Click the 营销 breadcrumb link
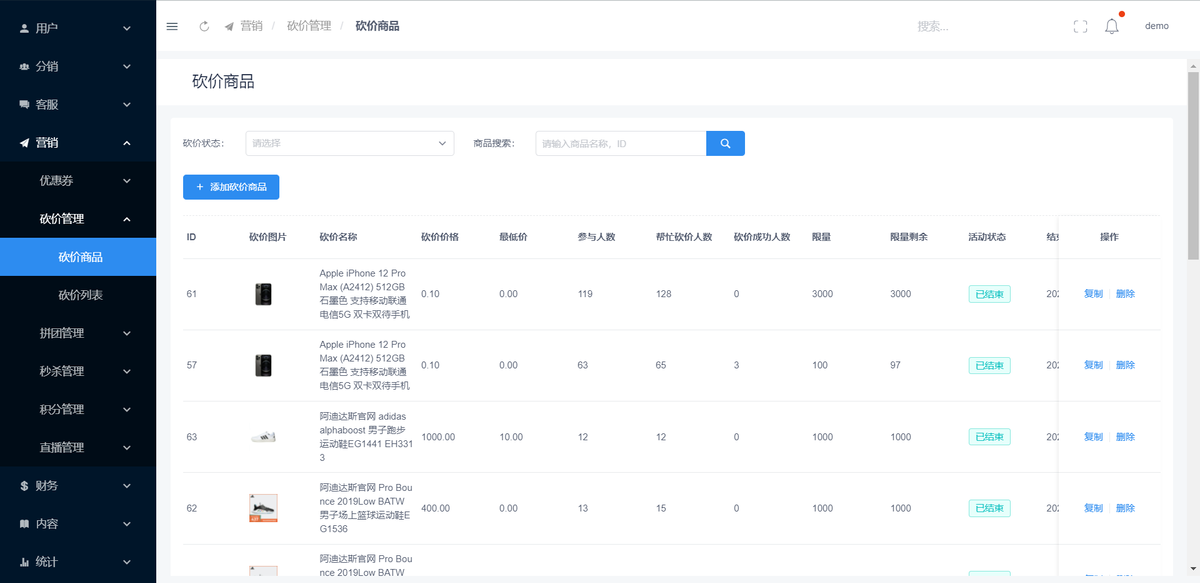1200x583 pixels. coord(251,26)
